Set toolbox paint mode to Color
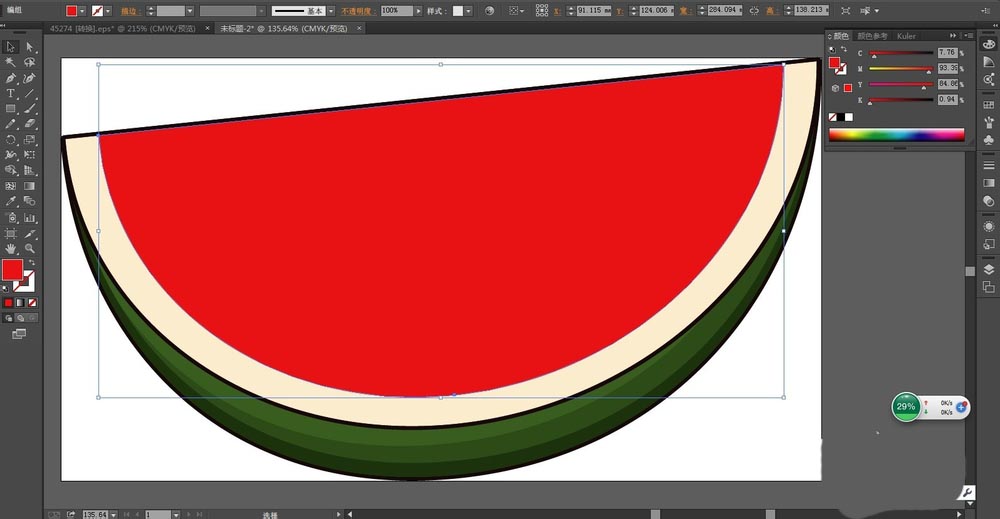1000x519 pixels. (x=8, y=303)
